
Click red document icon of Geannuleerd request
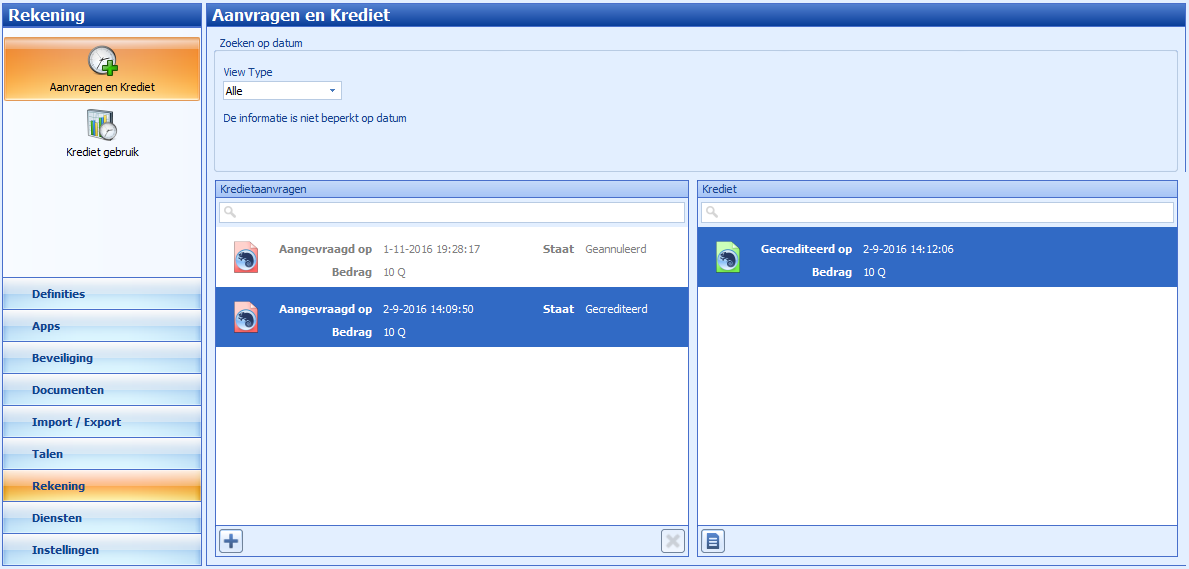[246, 256]
